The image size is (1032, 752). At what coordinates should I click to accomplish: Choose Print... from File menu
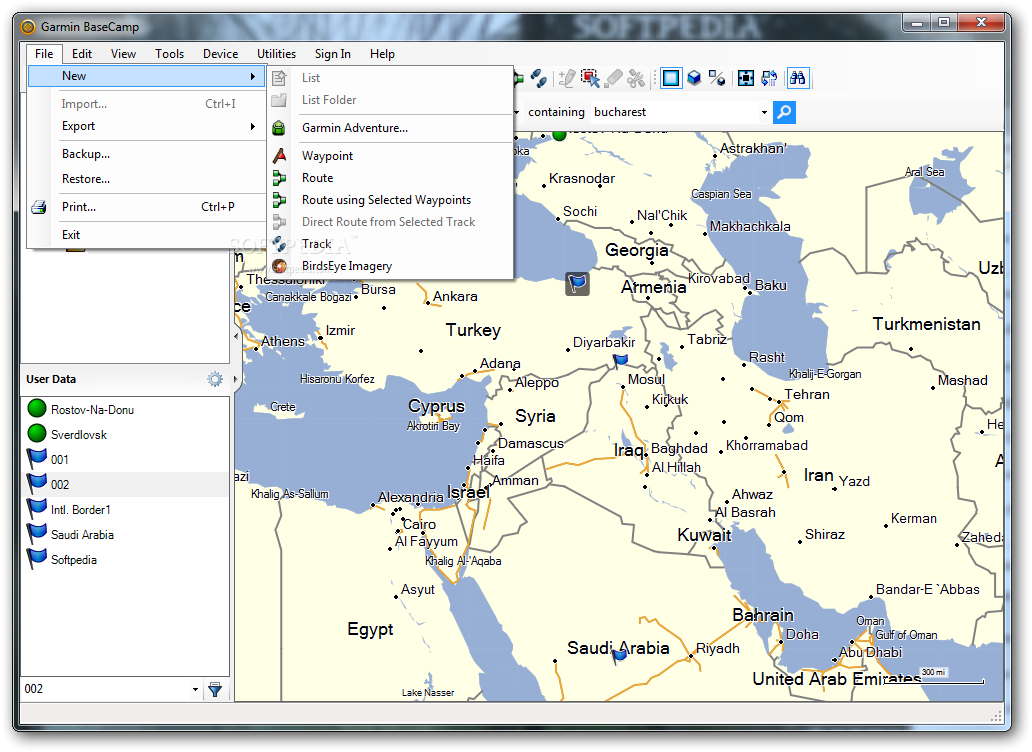[x=146, y=207]
